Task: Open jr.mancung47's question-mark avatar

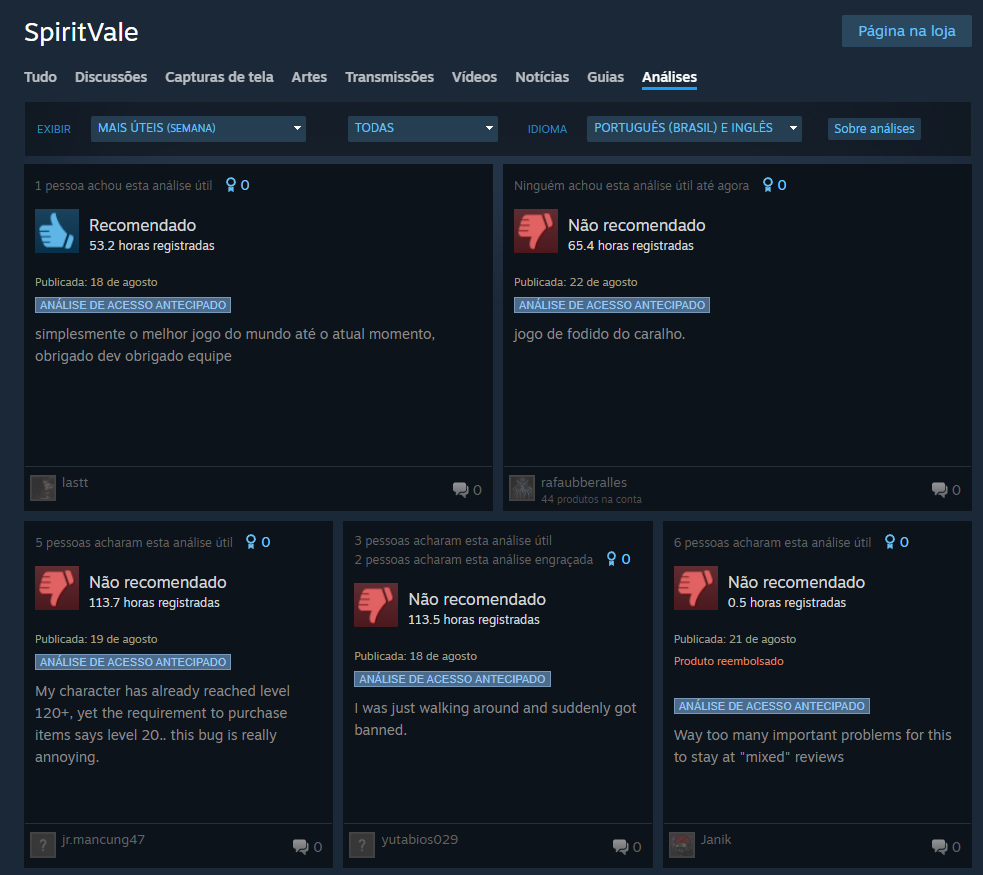Action: point(43,845)
